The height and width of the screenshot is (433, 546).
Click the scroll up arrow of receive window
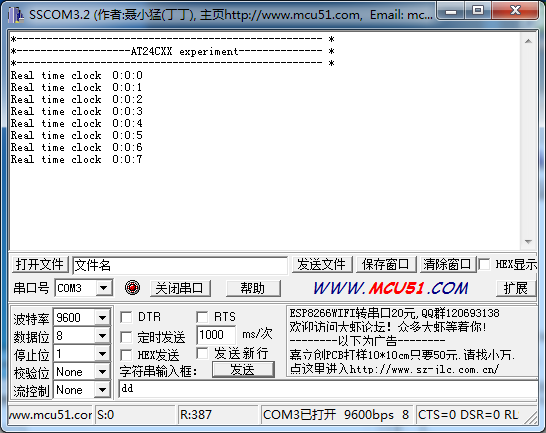(x=528, y=41)
